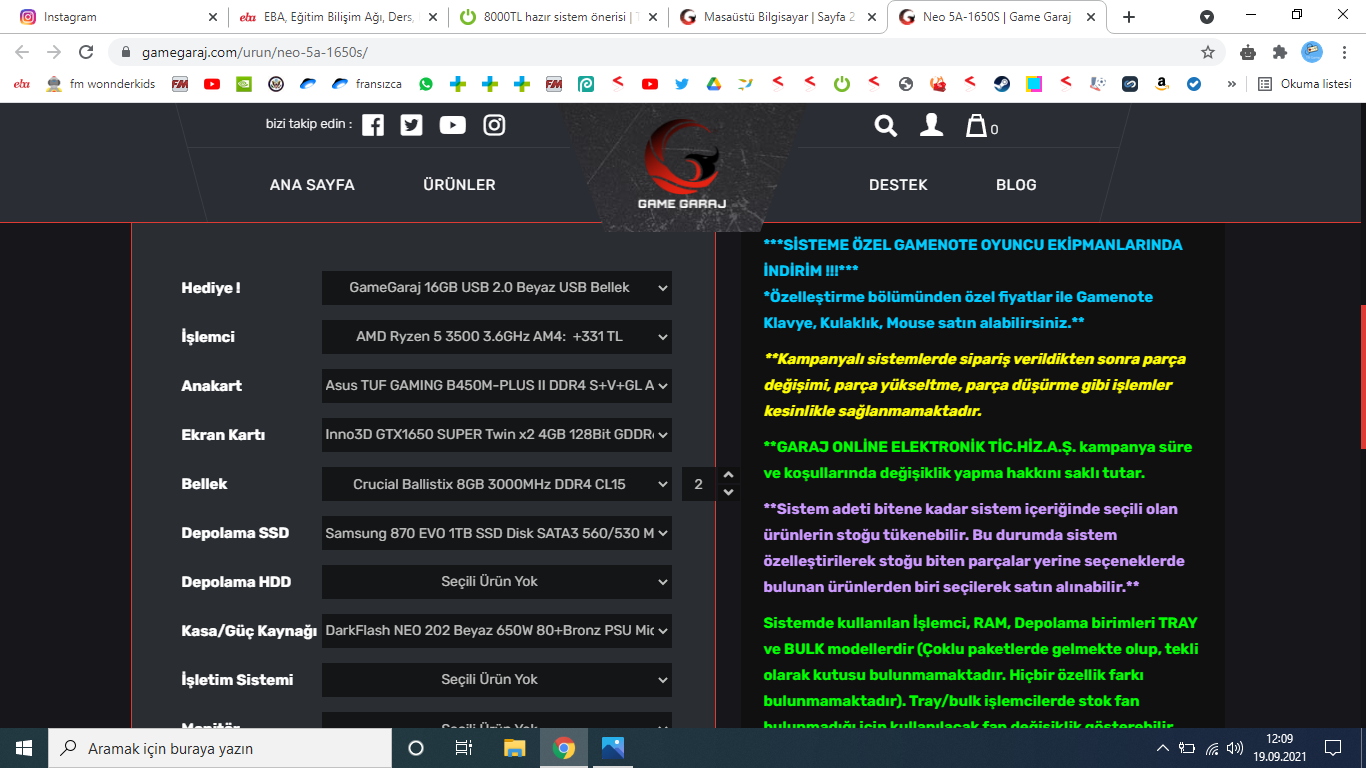Click the volume icon in system tray
Image resolution: width=1366 pixels, height=768 pixels.
tap(1235, 748)
